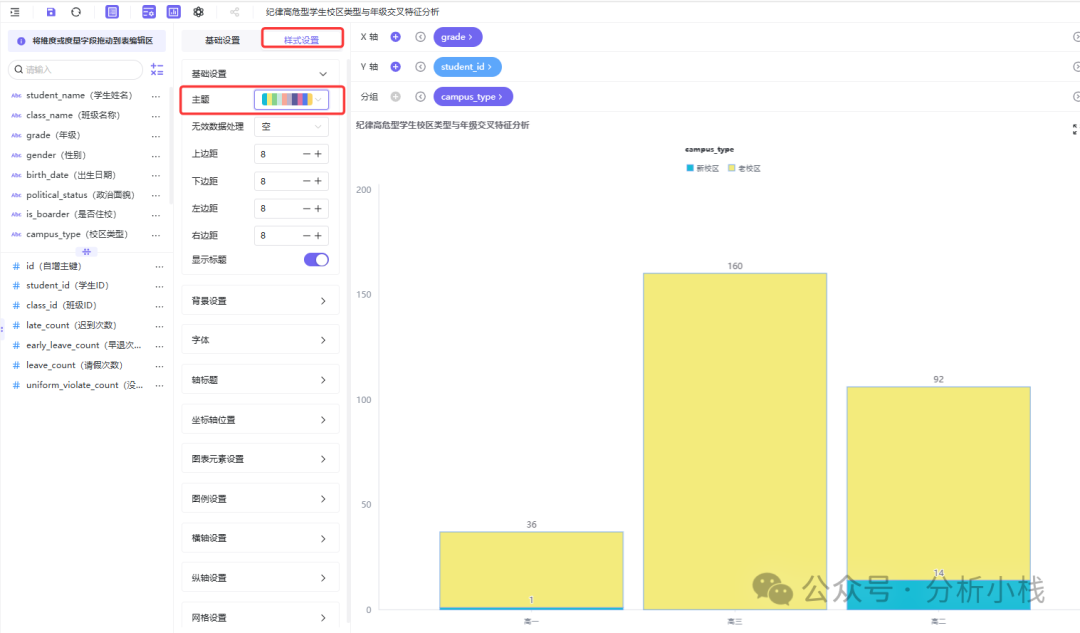Open more options for is_boarder field
Image resolution: width=1080 pixels, height=633 pixels.
pyautogui.click(x=156, y=215)
